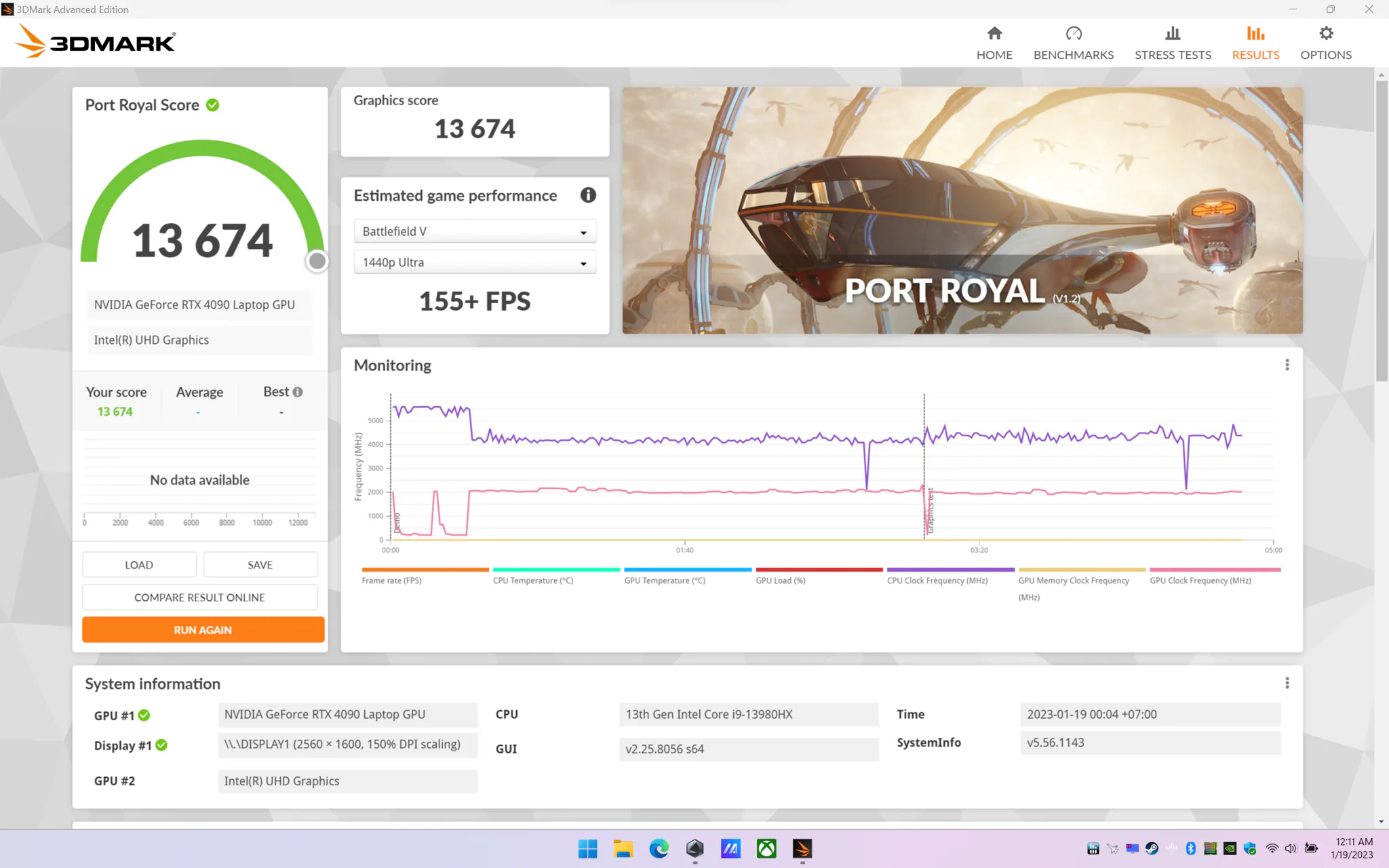
Task: Open the OPTIONS page
Action: tap(1326, 43)
